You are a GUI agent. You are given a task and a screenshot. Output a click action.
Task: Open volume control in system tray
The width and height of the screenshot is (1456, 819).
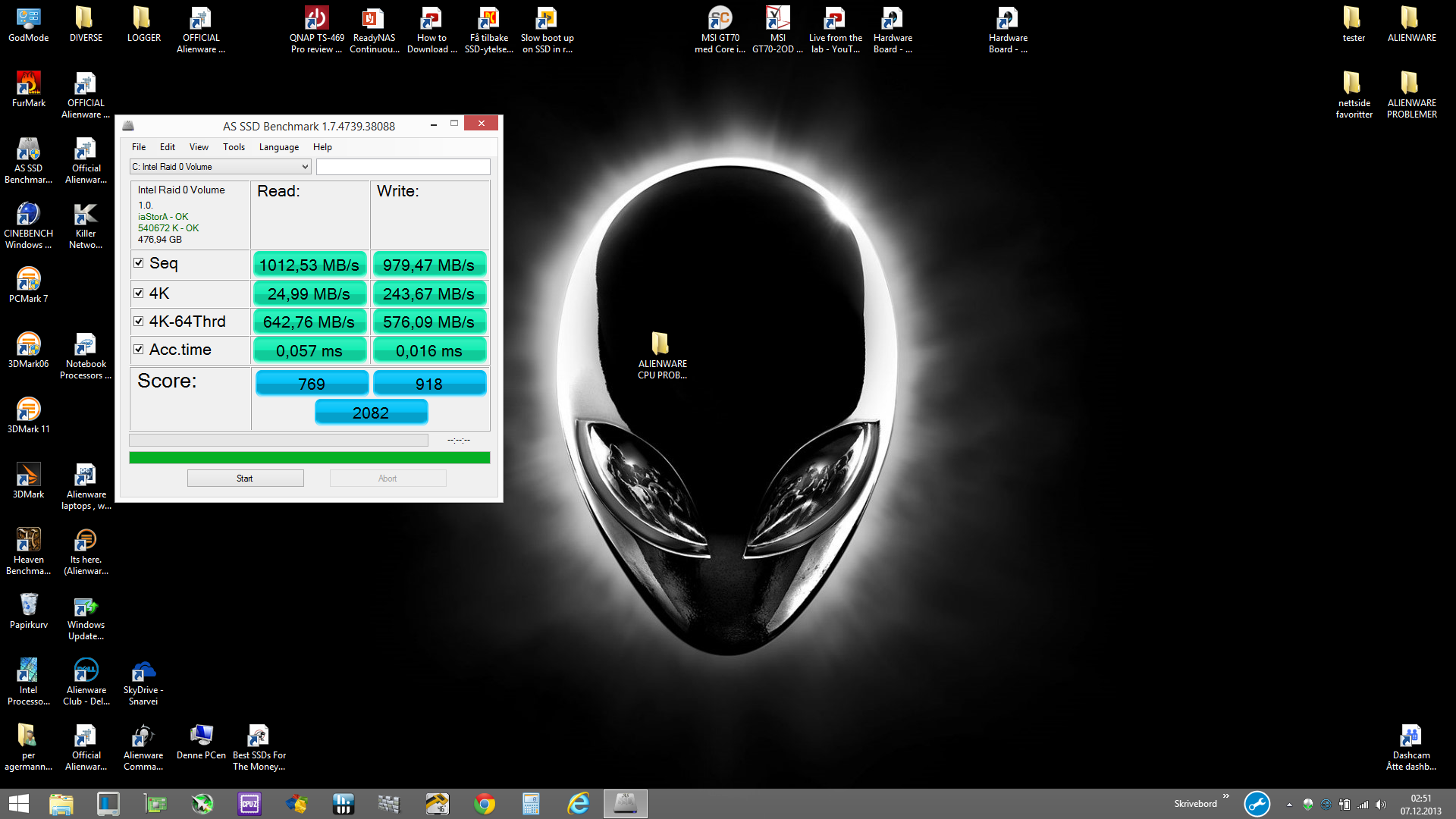1381,805
